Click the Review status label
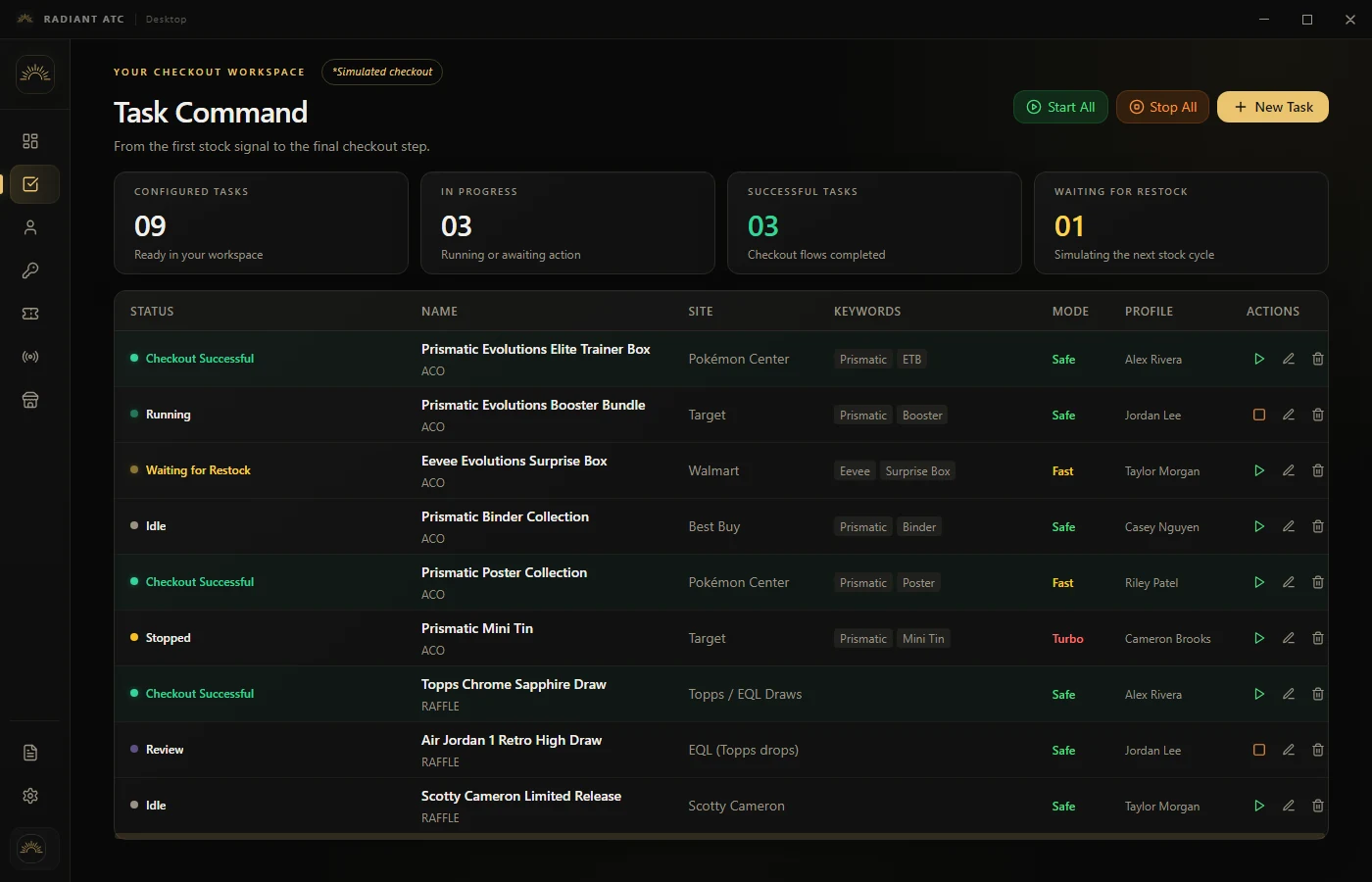 165,750
